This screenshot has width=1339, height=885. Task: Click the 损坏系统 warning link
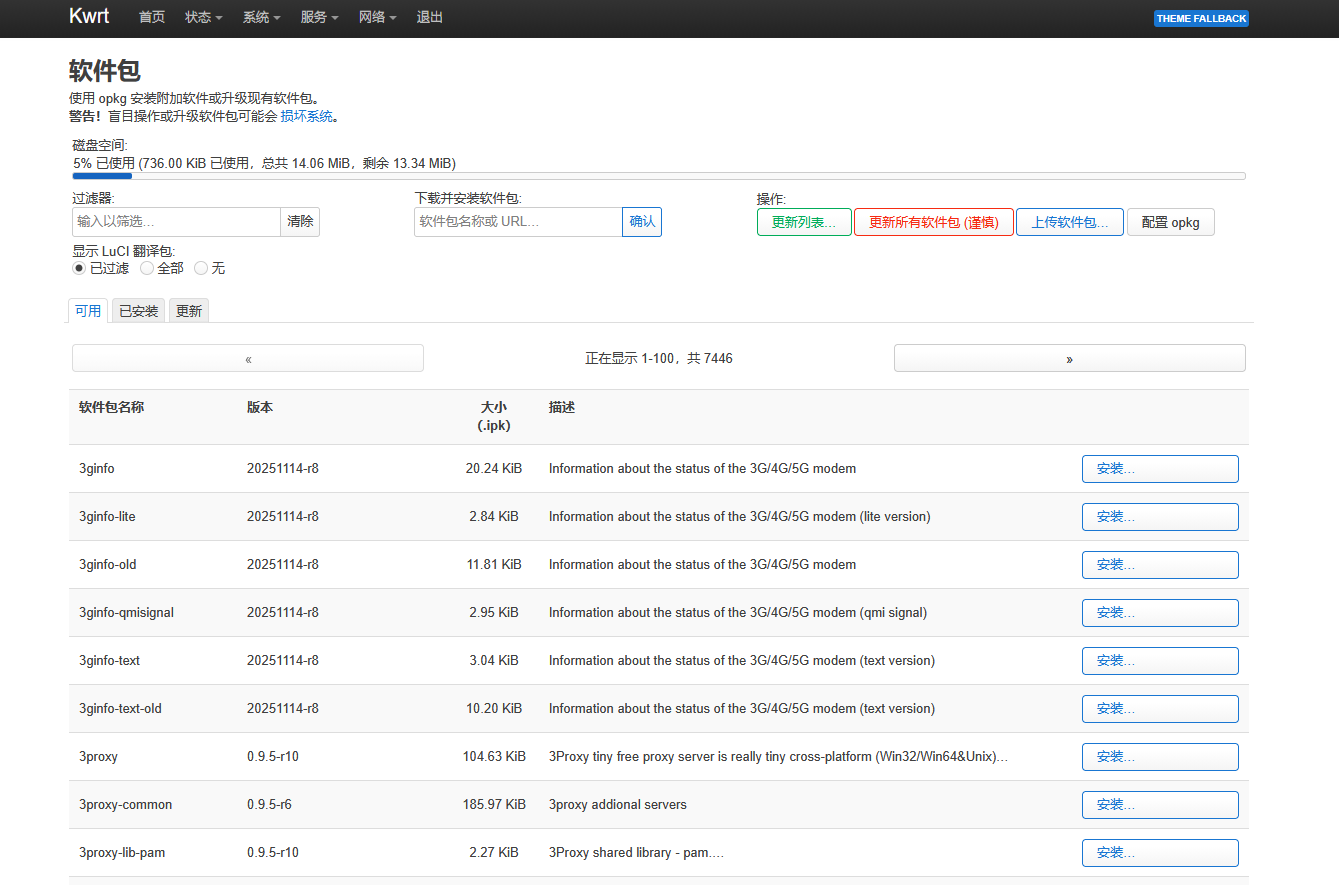(x=307, y=115)
